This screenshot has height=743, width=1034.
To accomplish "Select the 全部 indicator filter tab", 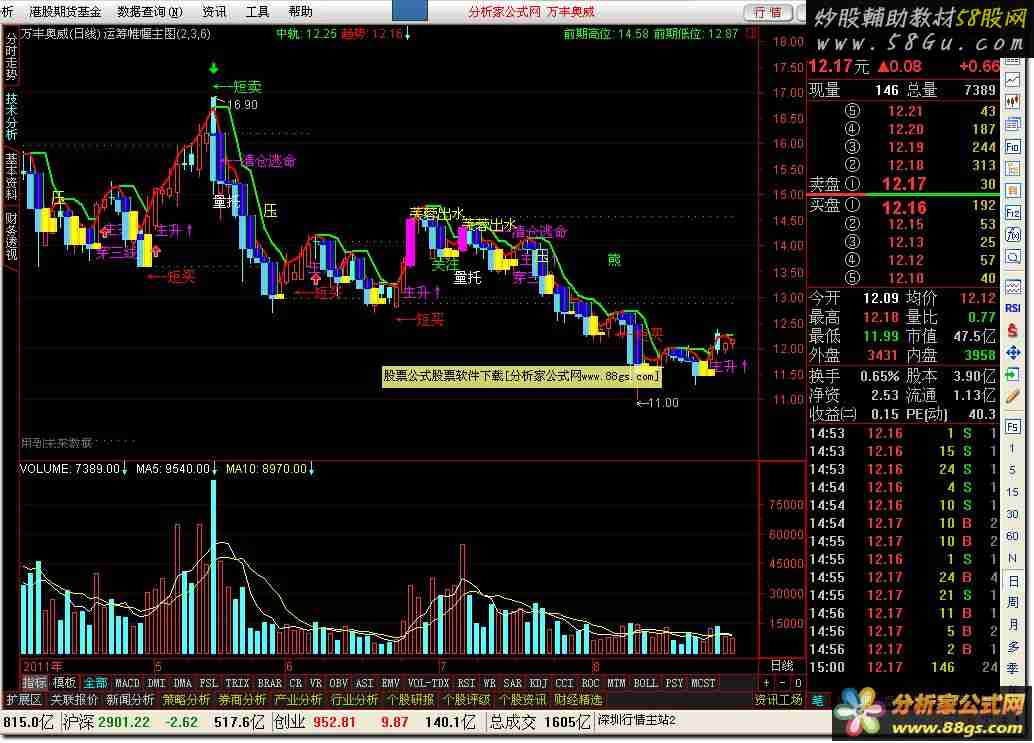I will click(96, 683).
